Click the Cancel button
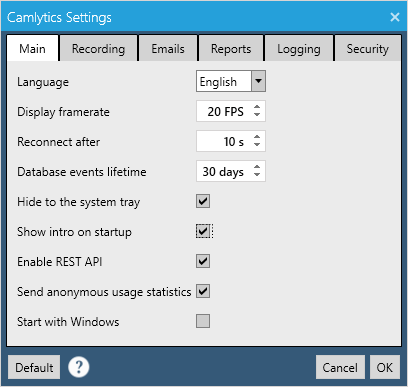This screenshot has width=408, height=387. [x=340, y=367]
